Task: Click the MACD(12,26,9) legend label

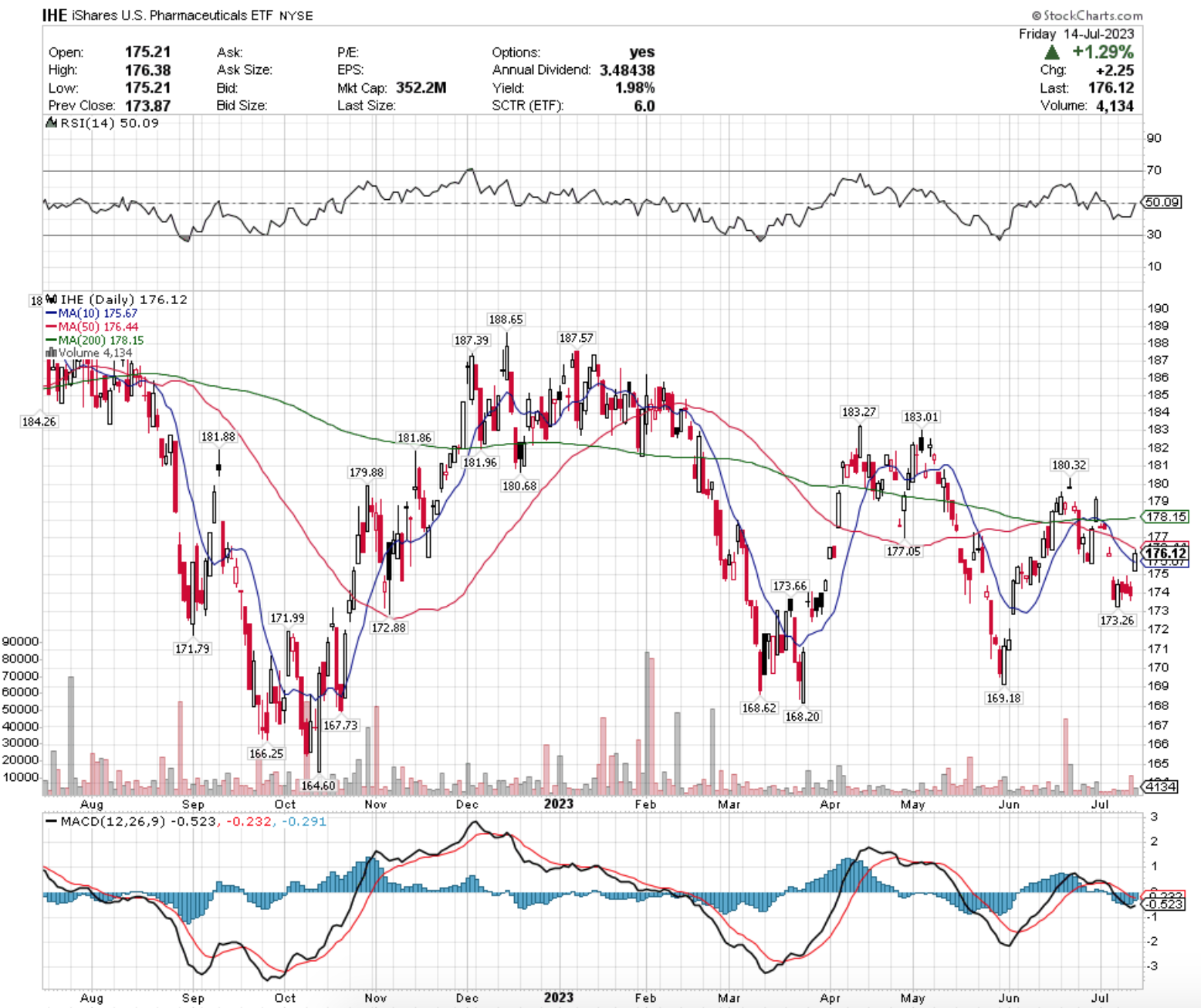Action: coord(112,821)
